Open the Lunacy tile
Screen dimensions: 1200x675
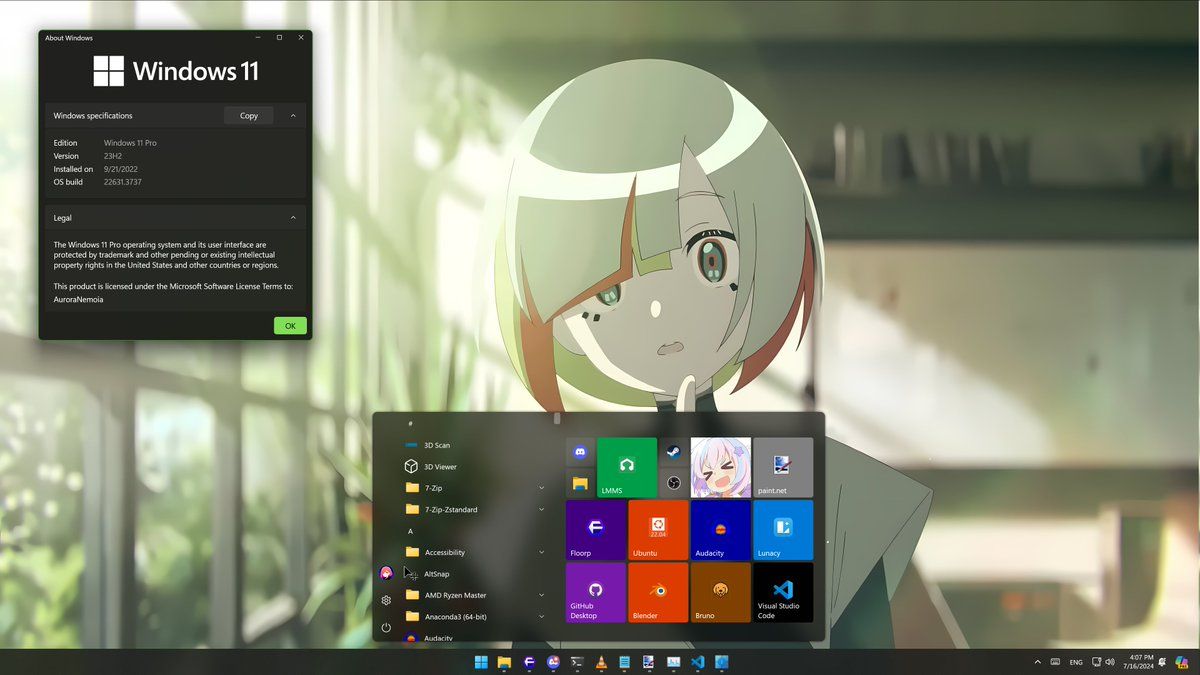(x=783, y=530)
